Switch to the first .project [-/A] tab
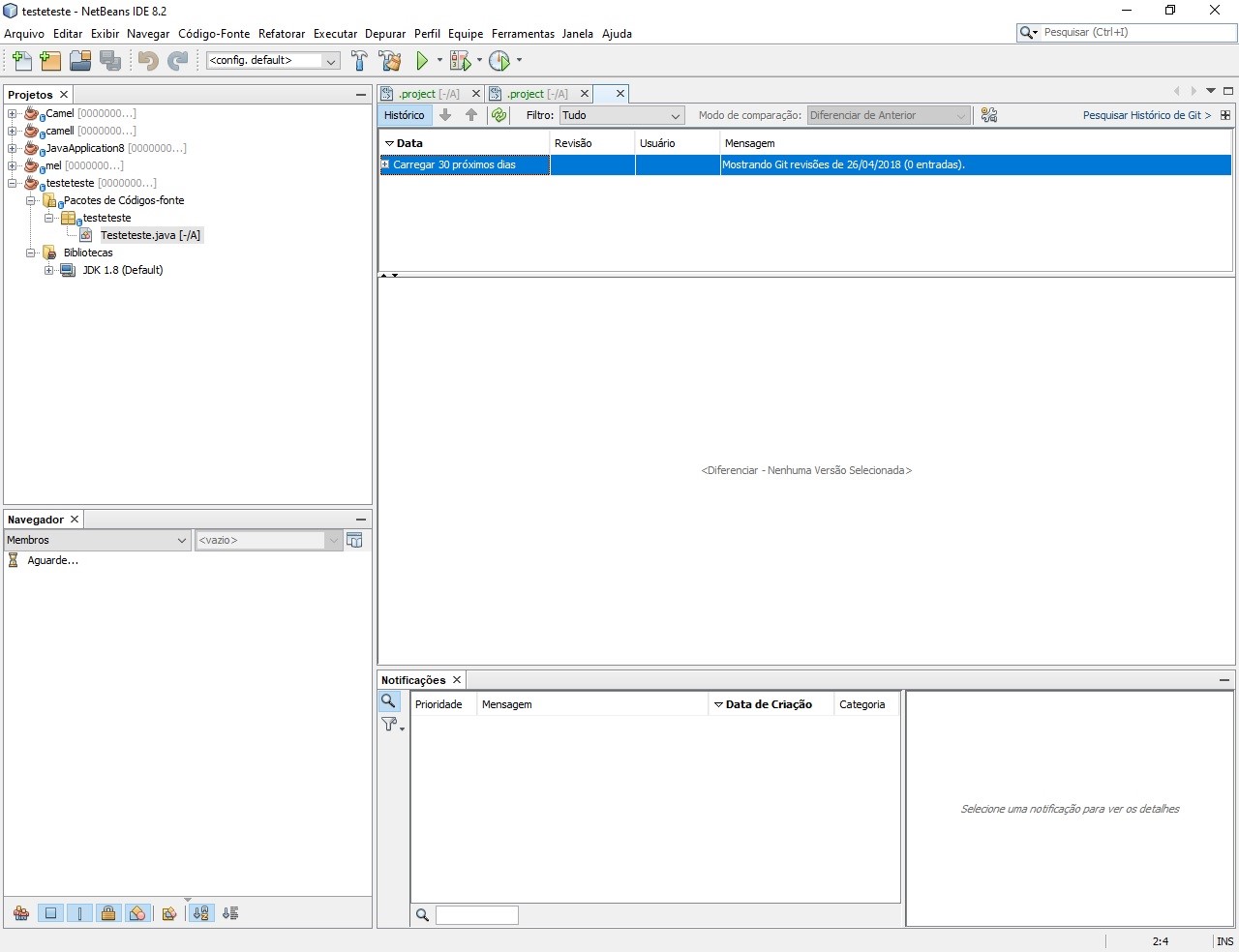 (x=429, y=94)
